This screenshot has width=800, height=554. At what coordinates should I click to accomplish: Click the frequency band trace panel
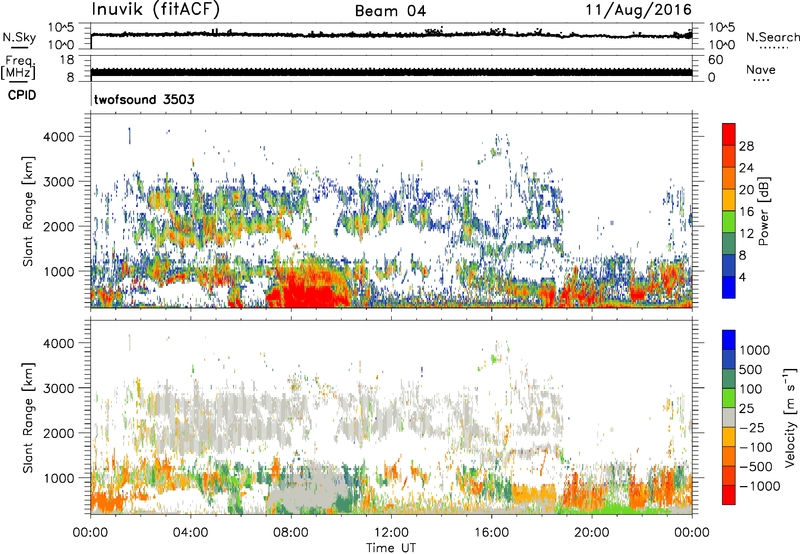(391, 72)
